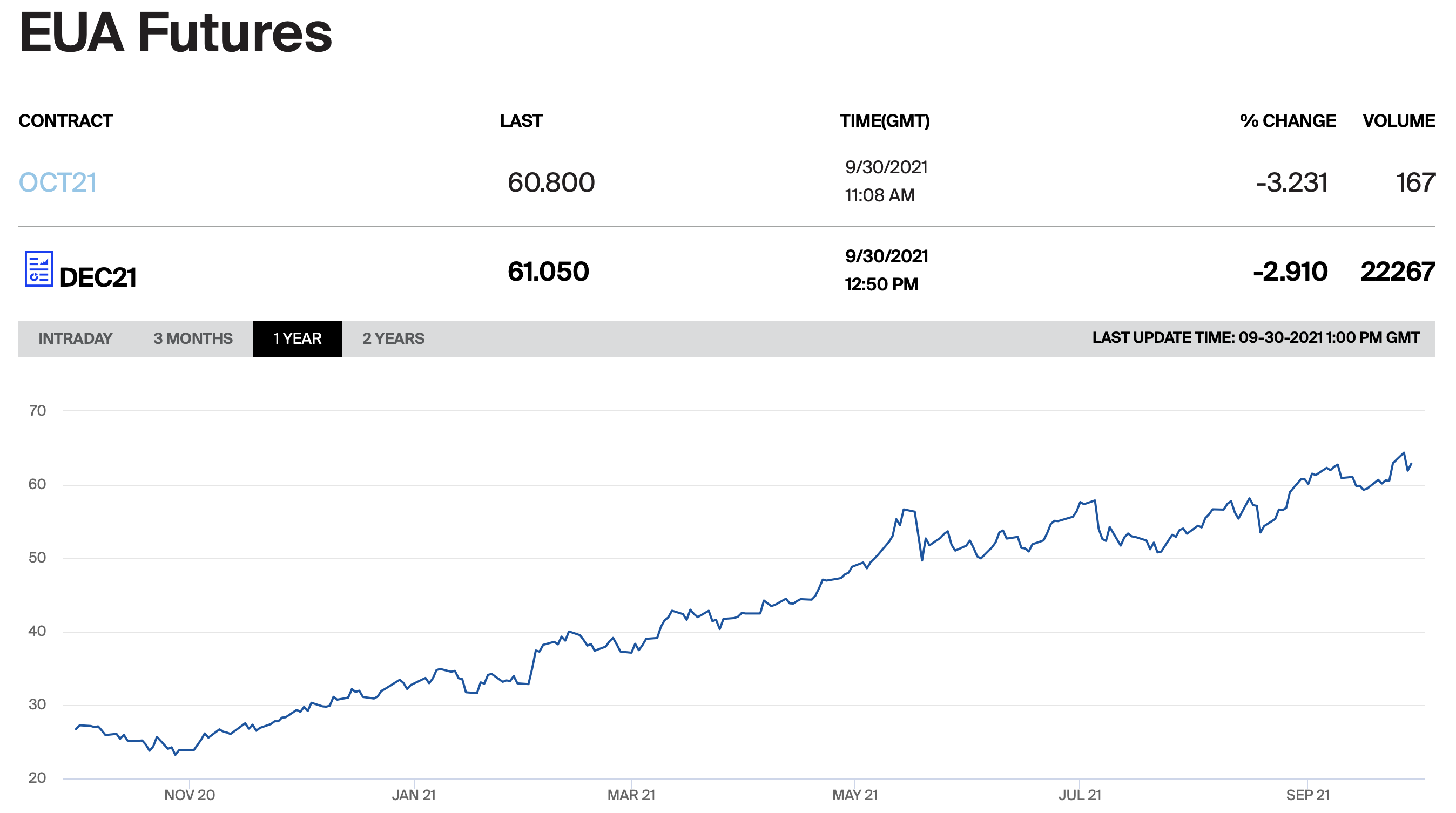Click the MAR 21 axis label

click(x=631, y=795)
